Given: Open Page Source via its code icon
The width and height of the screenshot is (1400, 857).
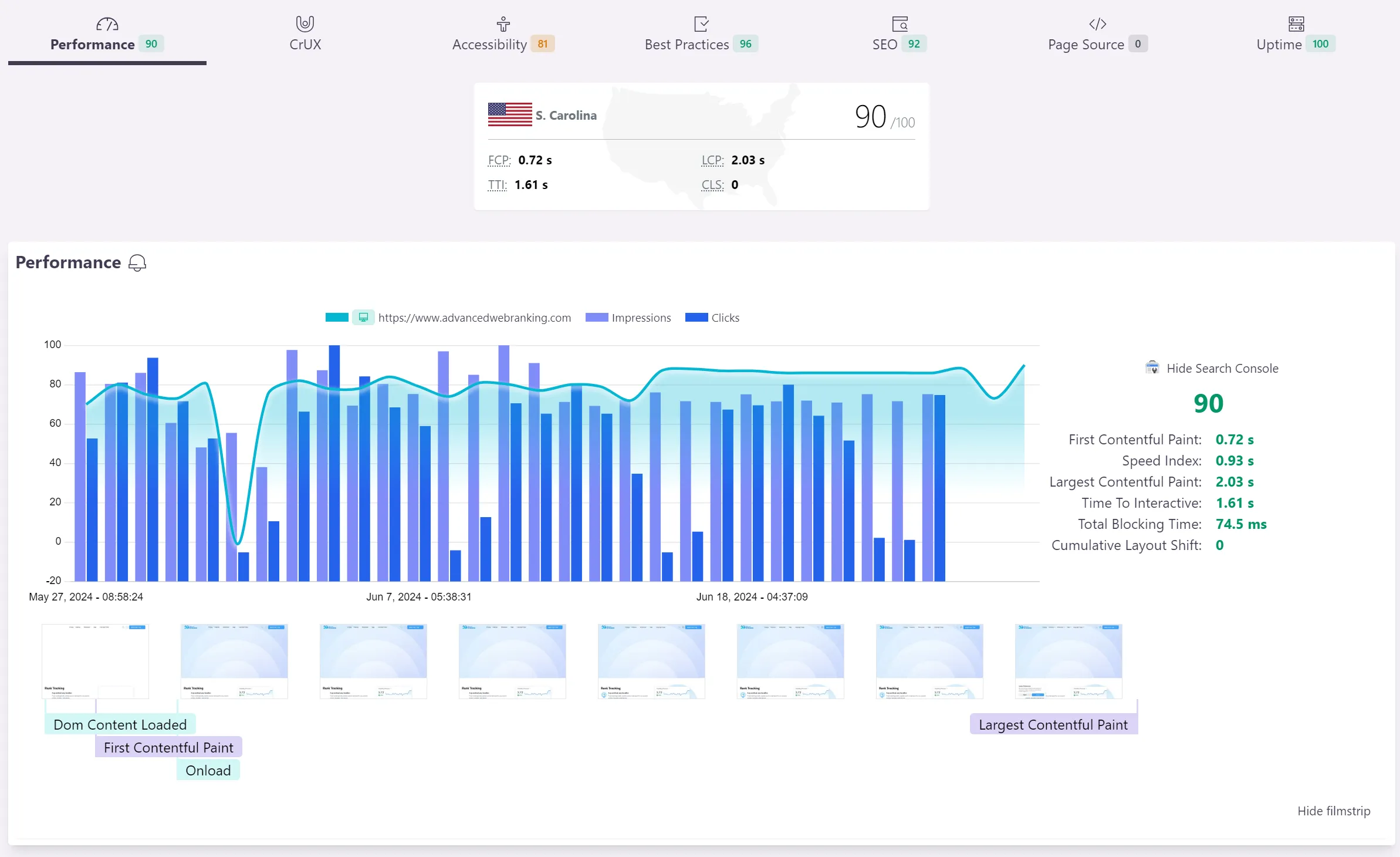Looking at the screenshot, I should 1097,24.
